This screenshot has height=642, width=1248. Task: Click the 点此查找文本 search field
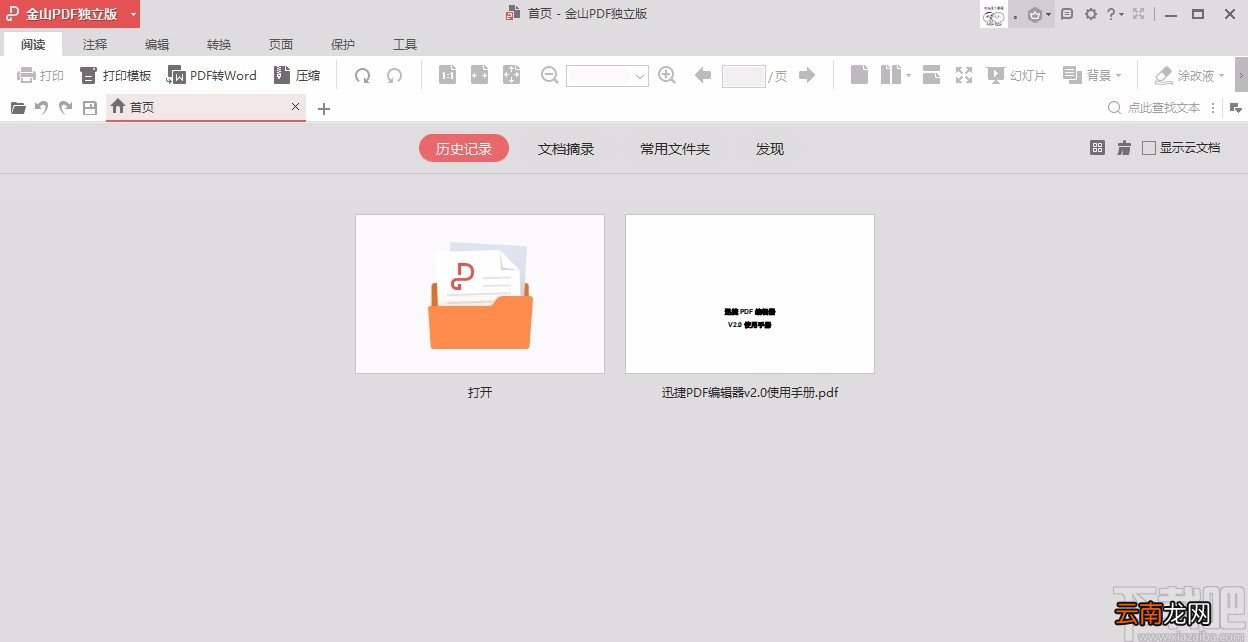click(x=1154, y=108)
